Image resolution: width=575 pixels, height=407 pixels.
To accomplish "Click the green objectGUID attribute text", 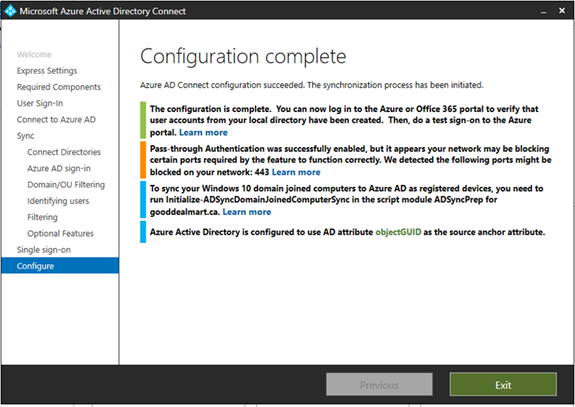I will click(398, 232).
